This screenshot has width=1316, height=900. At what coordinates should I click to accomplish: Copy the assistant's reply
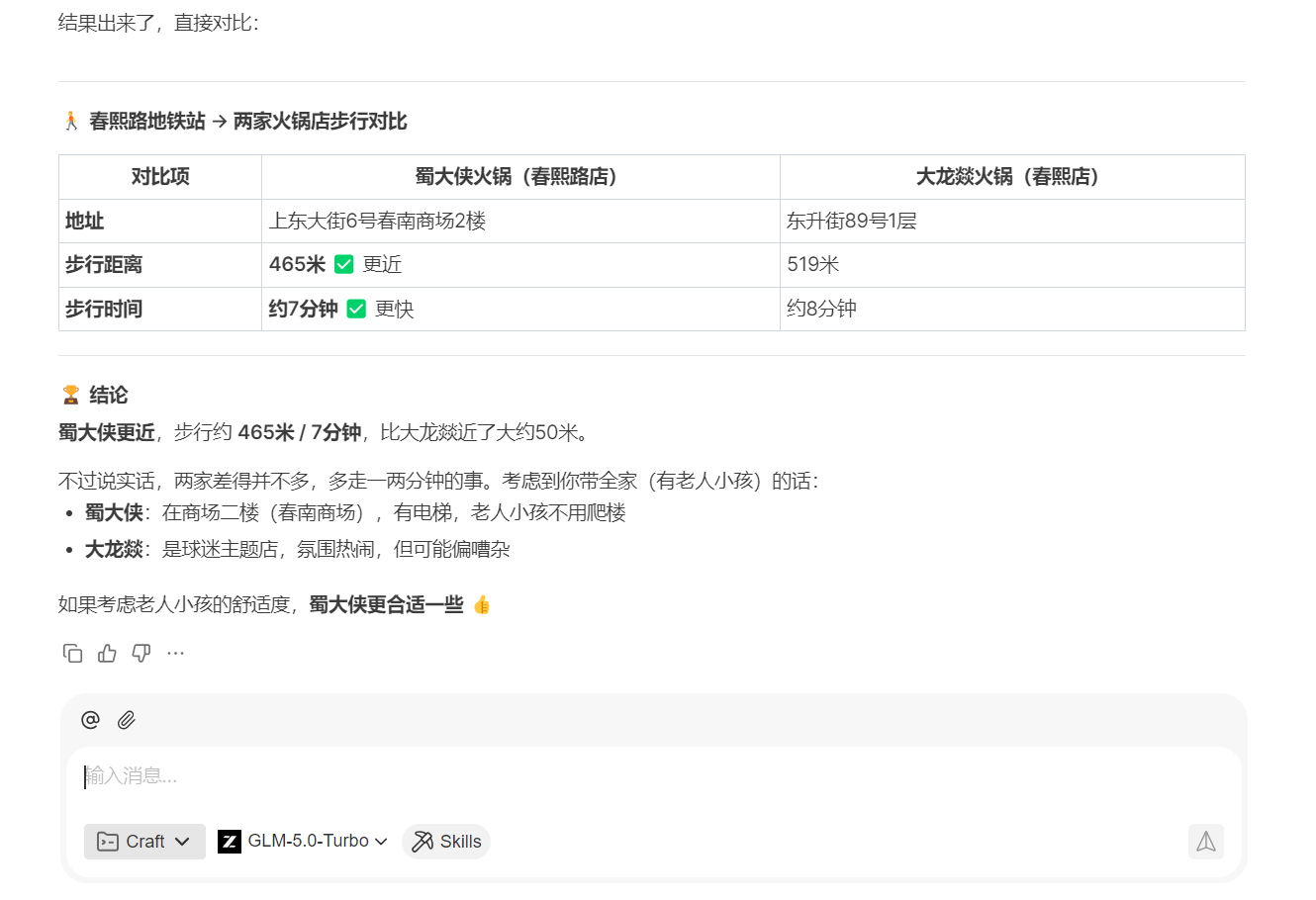point(72,653)
